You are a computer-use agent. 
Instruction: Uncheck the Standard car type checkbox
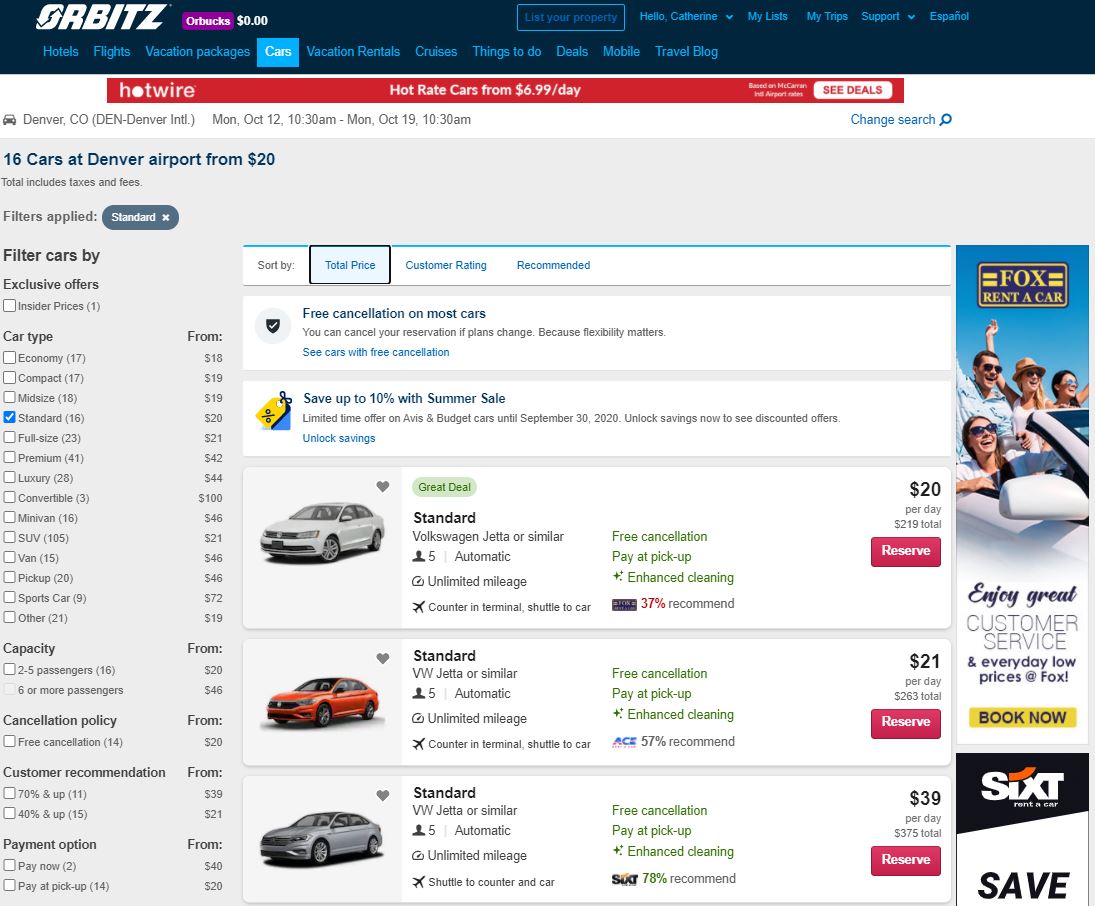(10, 417)
